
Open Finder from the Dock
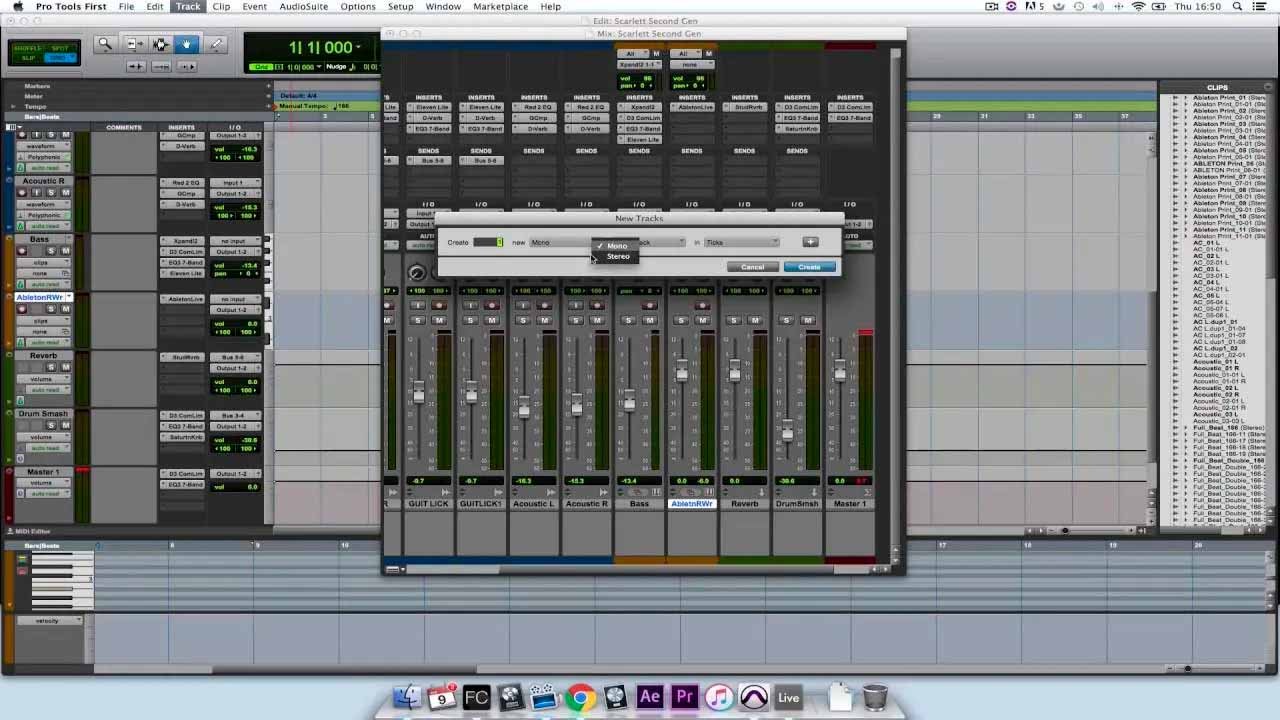click(407, 697)
